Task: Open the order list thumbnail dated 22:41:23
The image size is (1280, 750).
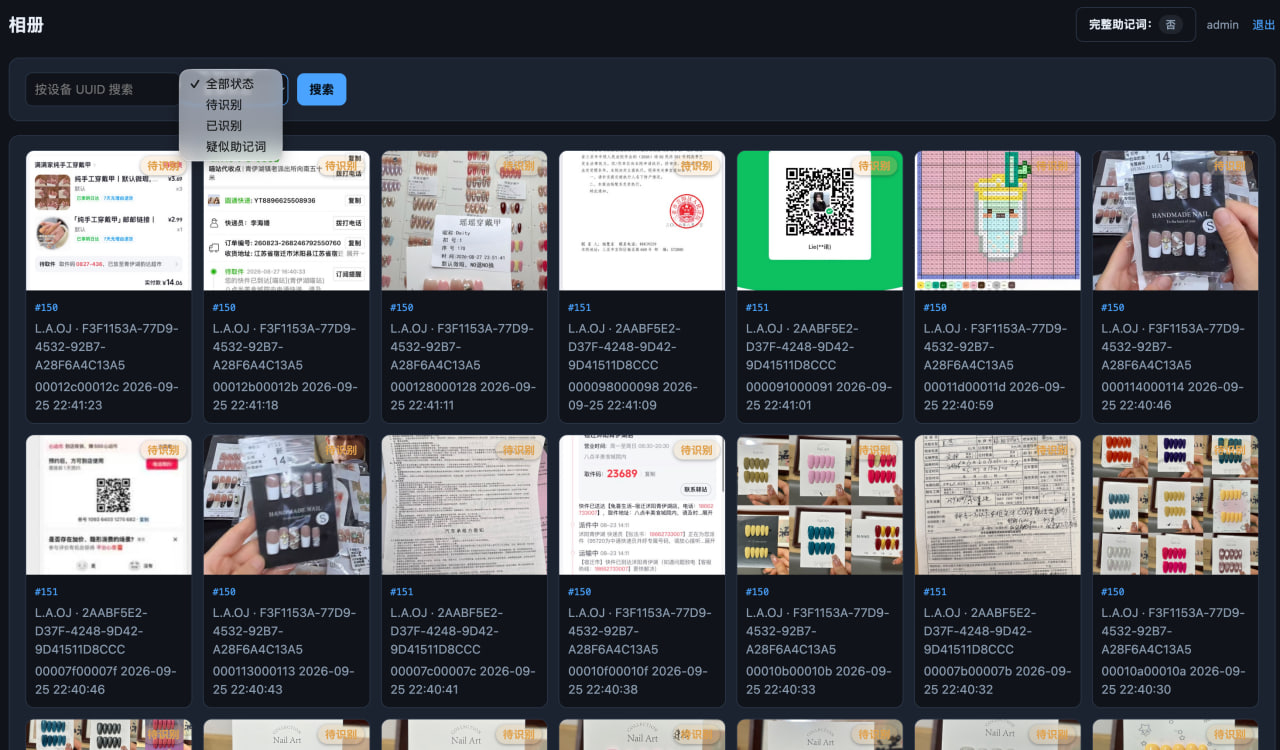Action: click(x=108, y=220)
